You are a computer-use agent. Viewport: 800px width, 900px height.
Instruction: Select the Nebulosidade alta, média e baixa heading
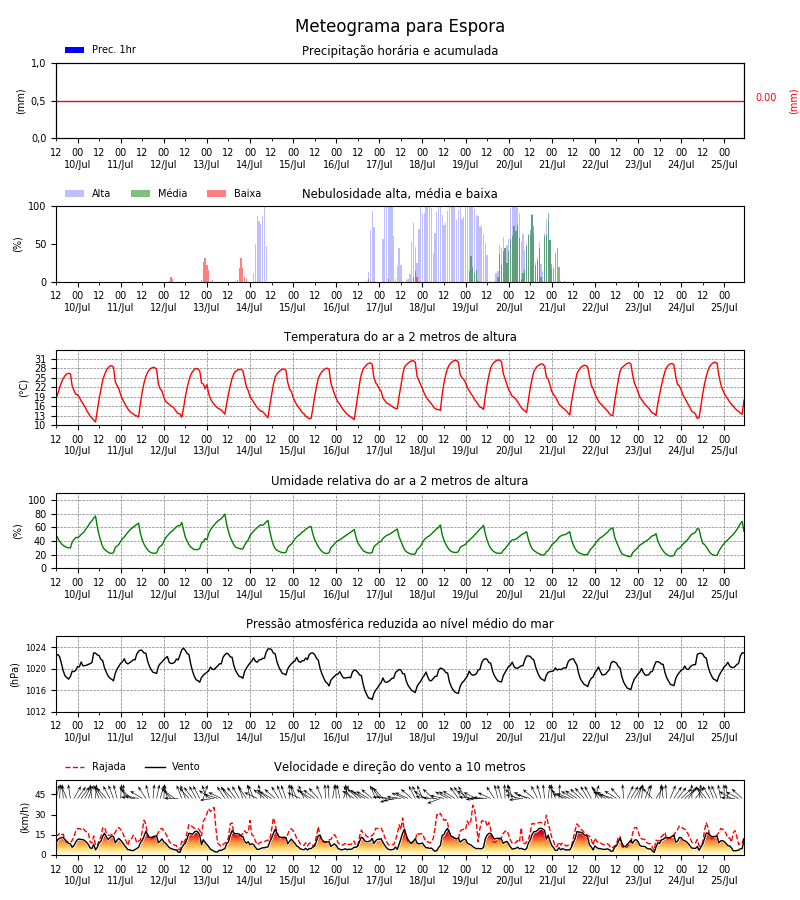400,193
